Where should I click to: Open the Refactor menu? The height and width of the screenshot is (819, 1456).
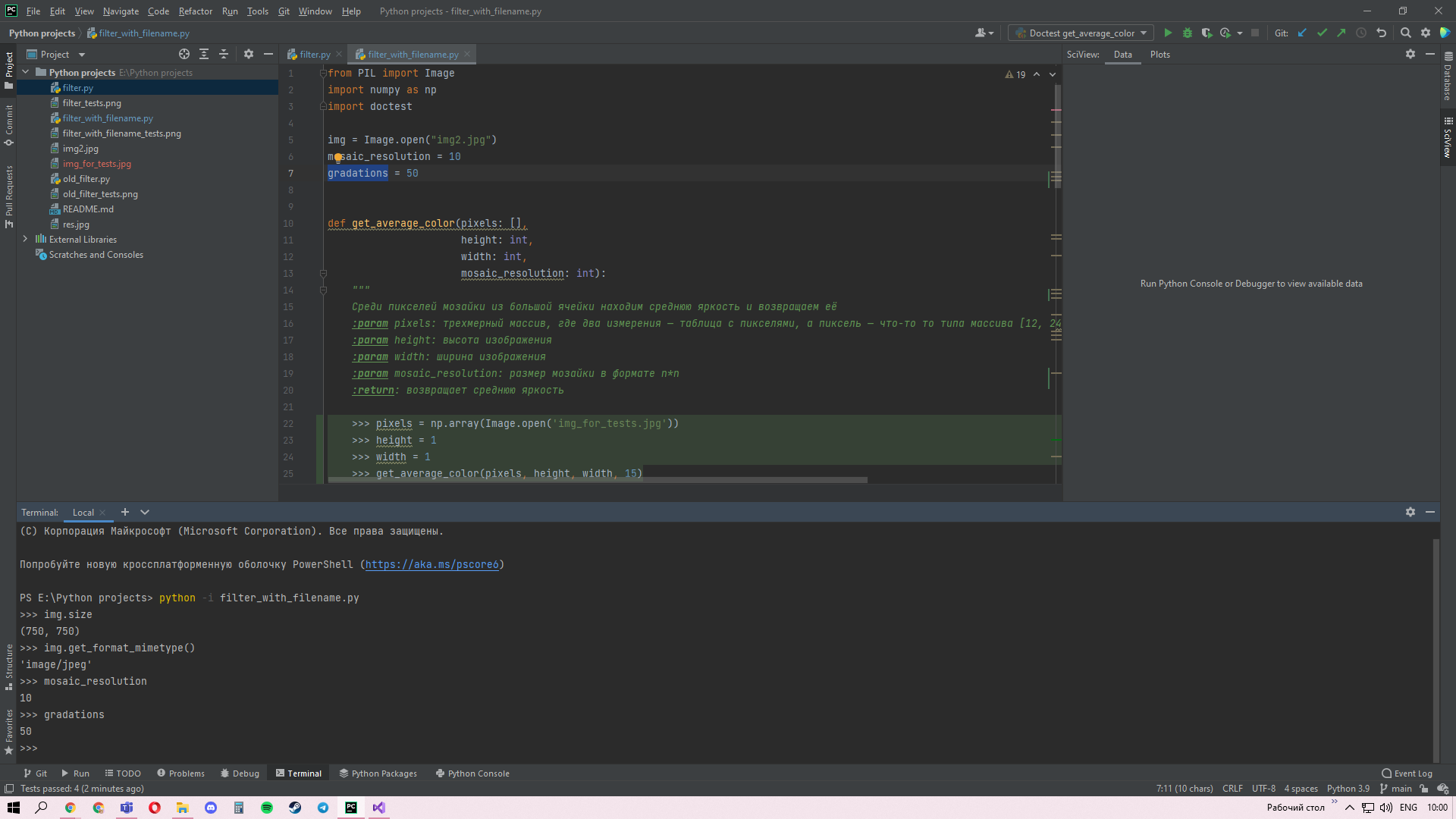tap(195, 11)
